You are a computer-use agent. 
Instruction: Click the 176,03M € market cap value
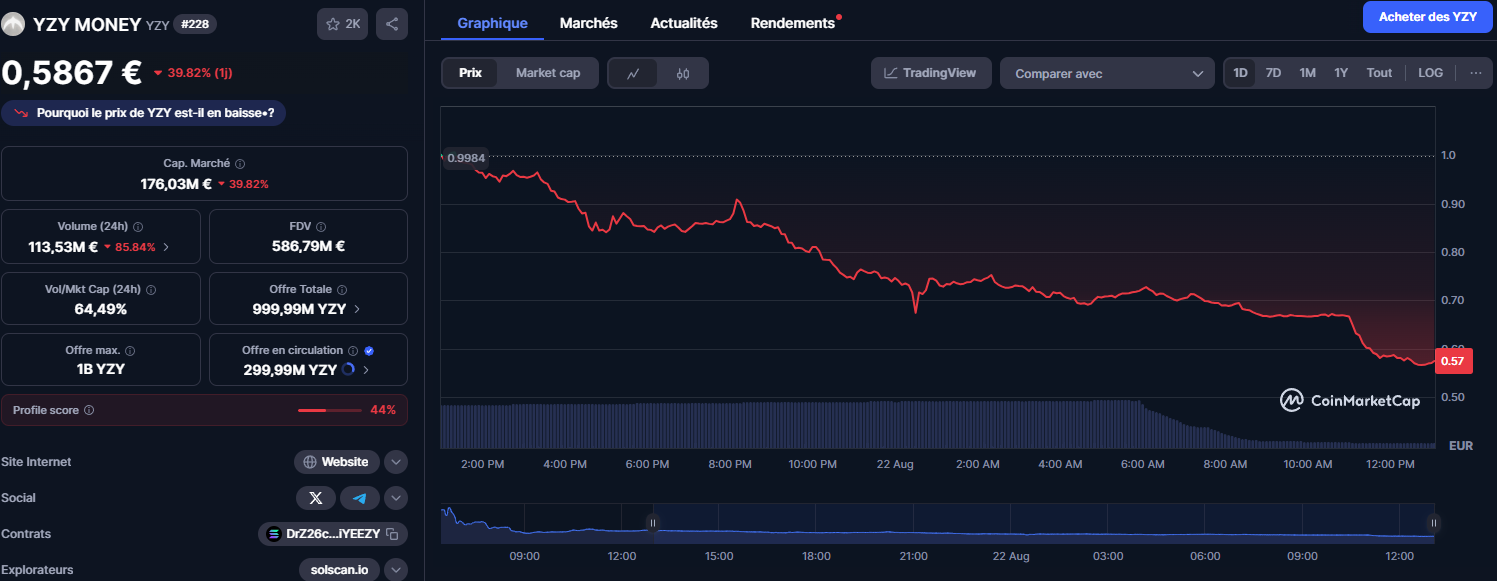176,184
